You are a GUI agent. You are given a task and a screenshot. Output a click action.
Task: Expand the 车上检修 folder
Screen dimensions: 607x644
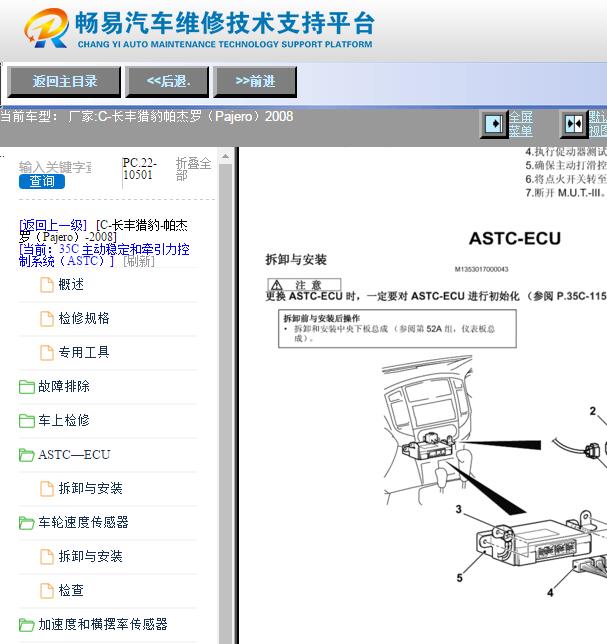pyautogui.click(x=64, y=421)
